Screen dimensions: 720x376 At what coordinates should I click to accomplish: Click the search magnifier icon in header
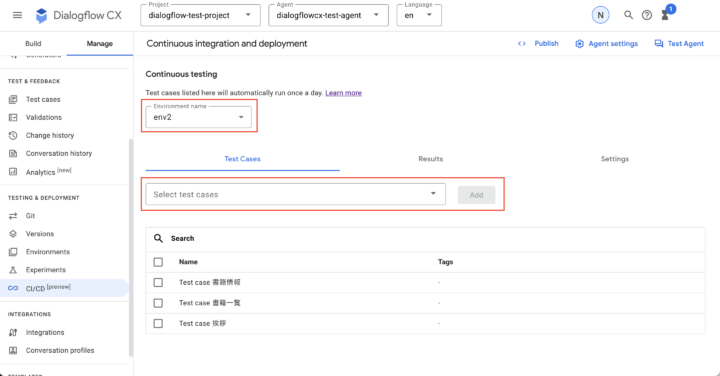click(628, 15)
